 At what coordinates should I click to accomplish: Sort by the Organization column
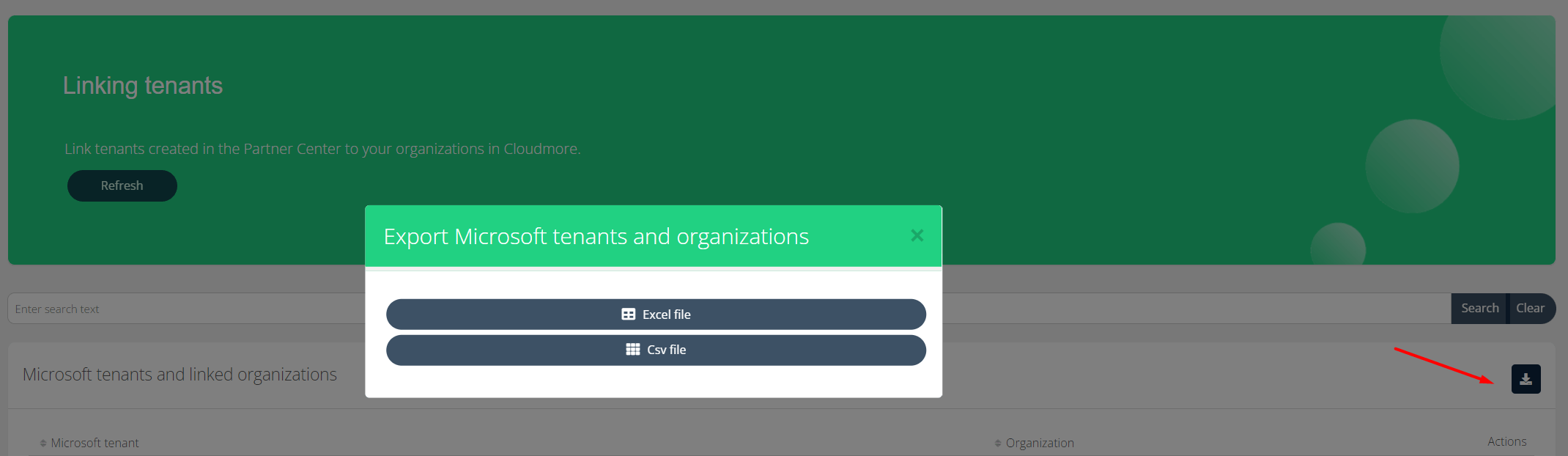tap(1035, 443)
